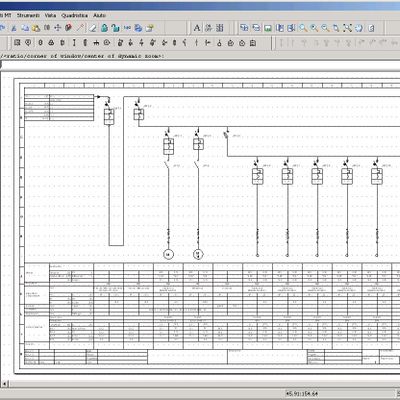Click the last enabled symbol icon before the disabled symbol icons
The height and width of the screenshot is (400, 400).
253,43
